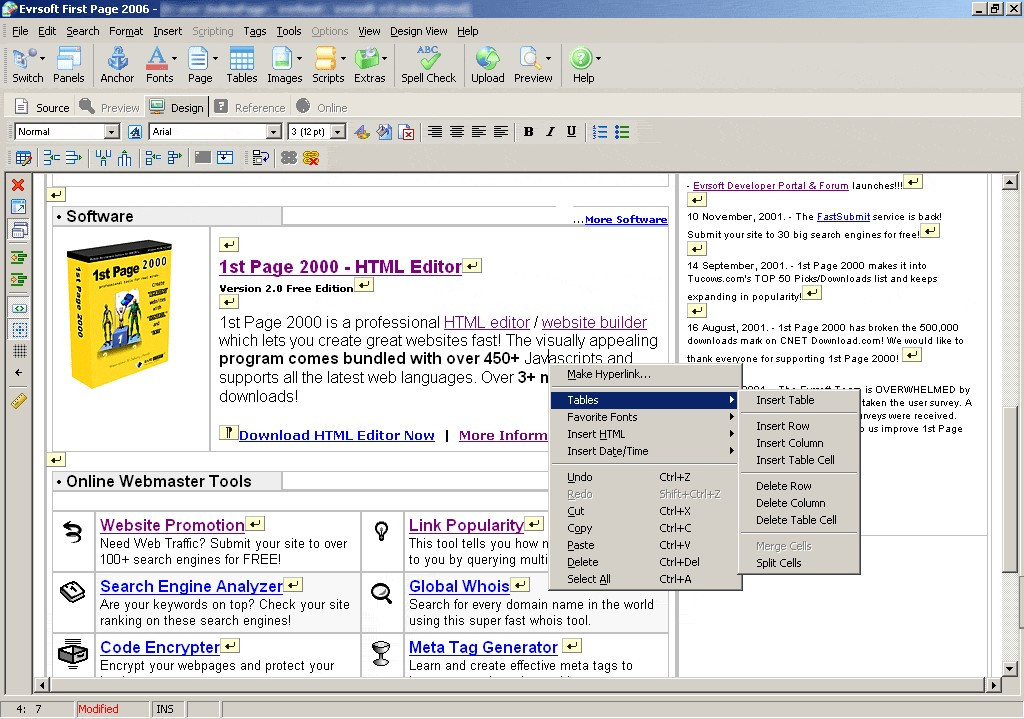1024x719 pixels.
Task: Click the Switch toolbar icon
Action: point(24,59)
